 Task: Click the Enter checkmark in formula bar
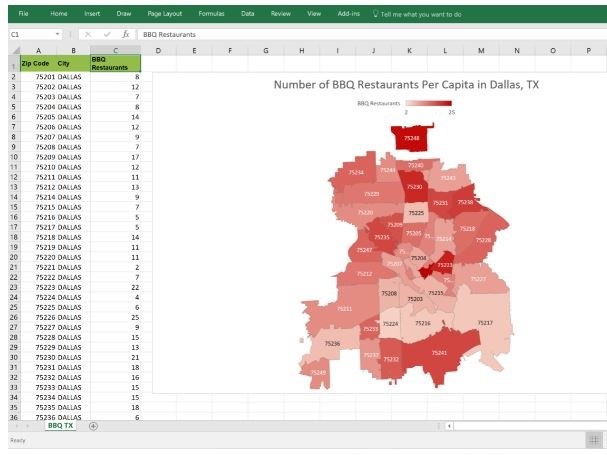[x=106, y=34]
